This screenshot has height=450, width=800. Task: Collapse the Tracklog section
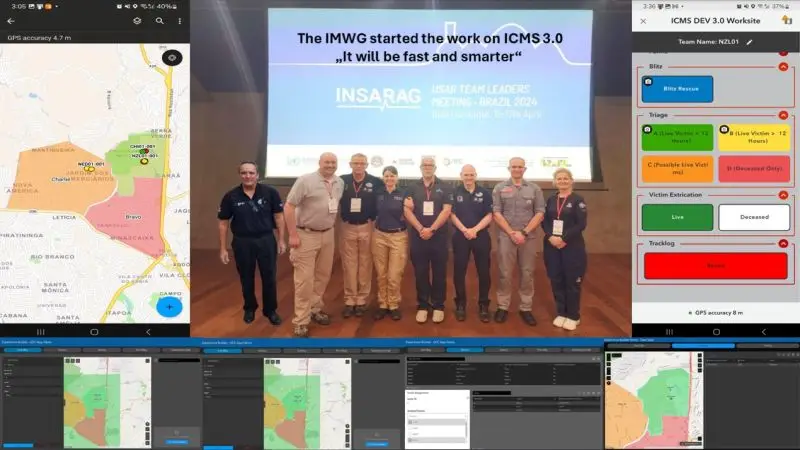pyautogui.click(x=783, y=244)
